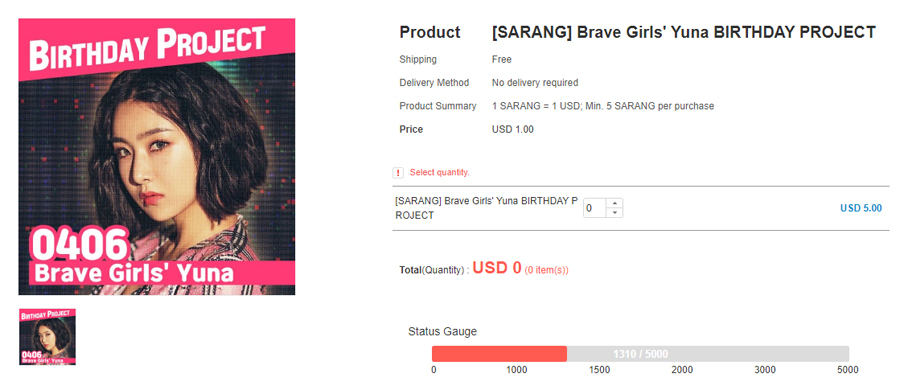Screen dimensions: 900x390
Task: Decrease quantity with the down arrow
Action: [614, 213]
